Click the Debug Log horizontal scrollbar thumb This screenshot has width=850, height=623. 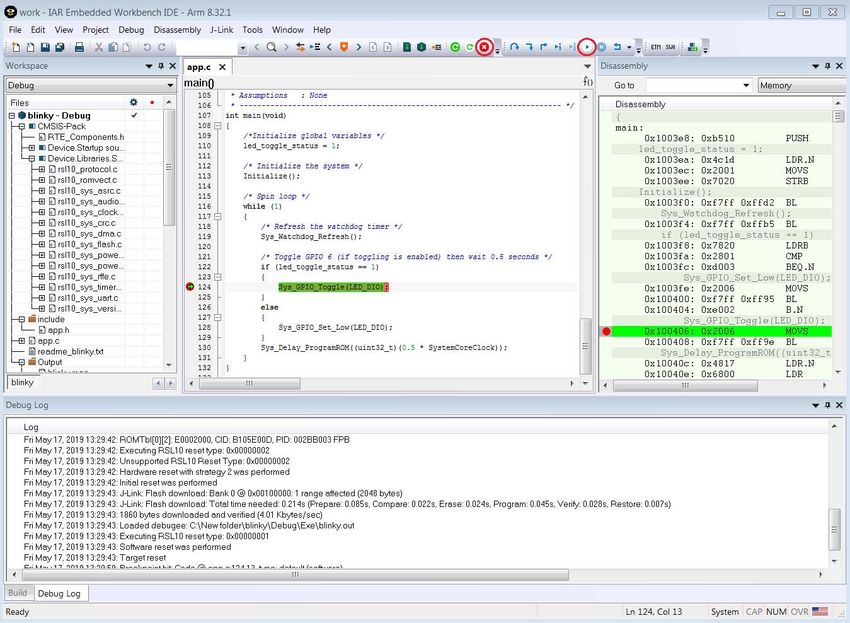click(295, 574)
